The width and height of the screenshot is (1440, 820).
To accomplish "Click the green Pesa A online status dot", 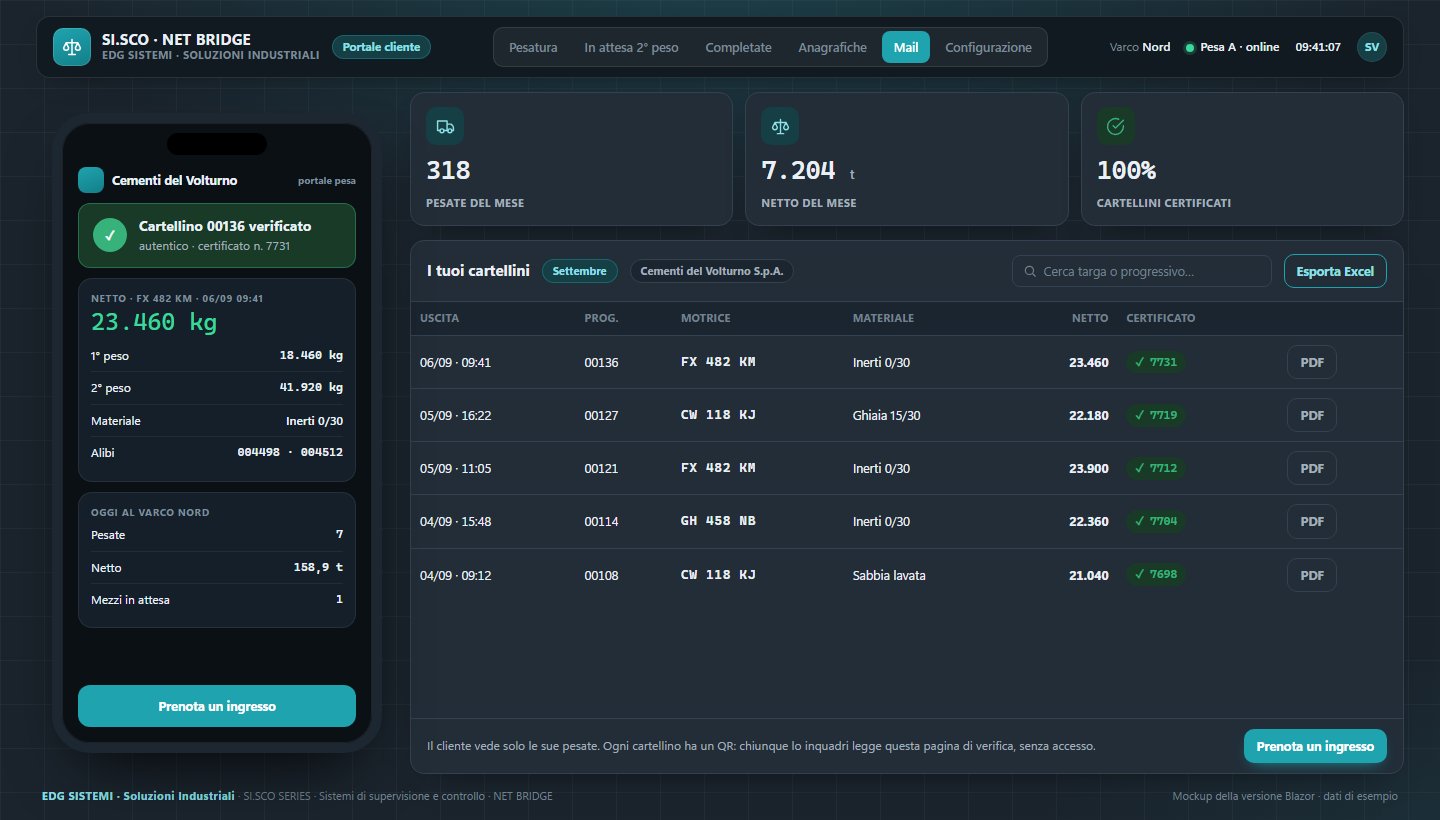I will (x=1189, y=48).
